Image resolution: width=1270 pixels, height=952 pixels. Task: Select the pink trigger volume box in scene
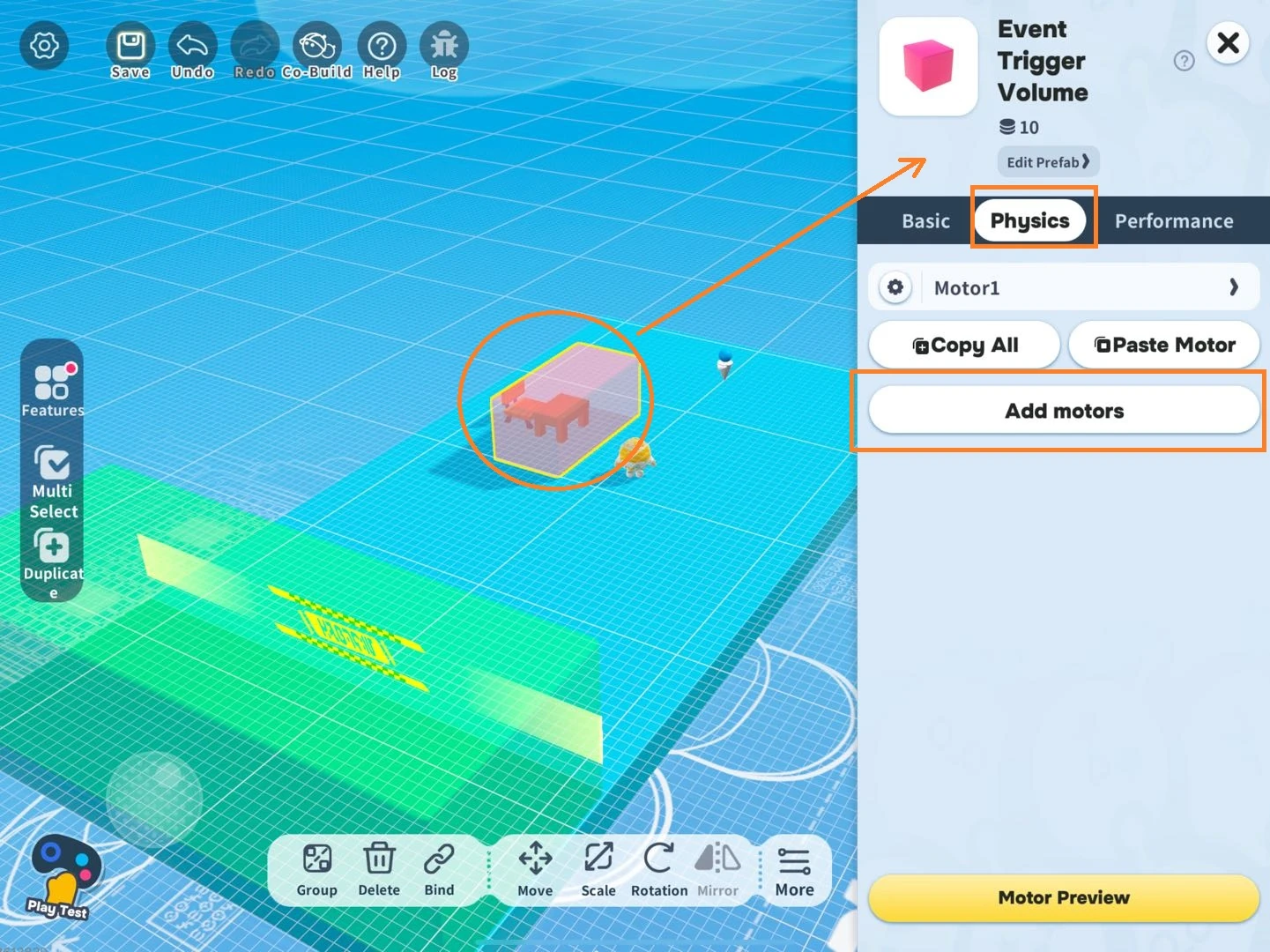click(567, 409)
